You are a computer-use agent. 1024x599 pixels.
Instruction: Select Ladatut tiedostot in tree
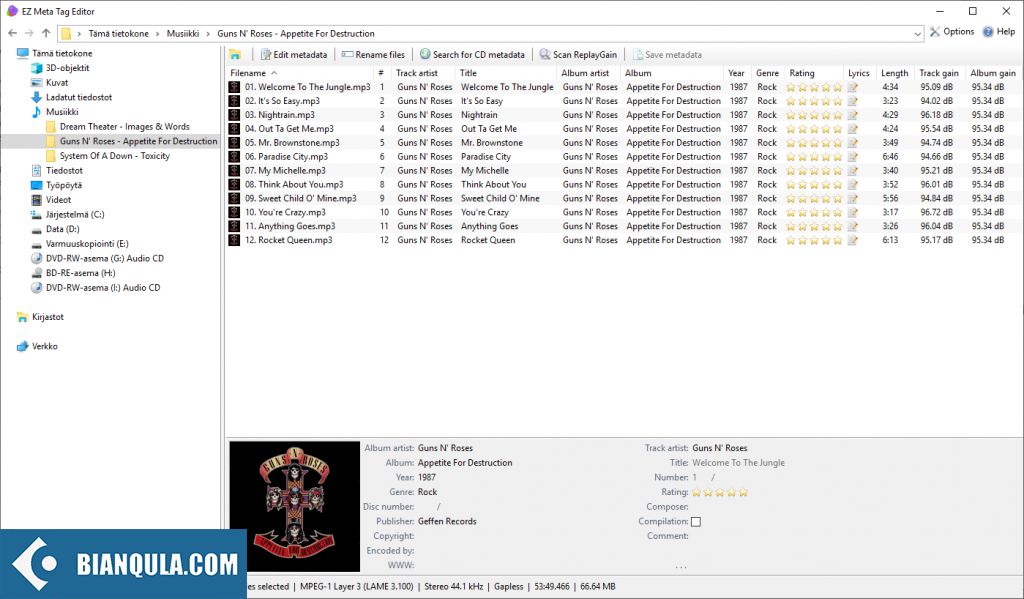click(79, 97)
